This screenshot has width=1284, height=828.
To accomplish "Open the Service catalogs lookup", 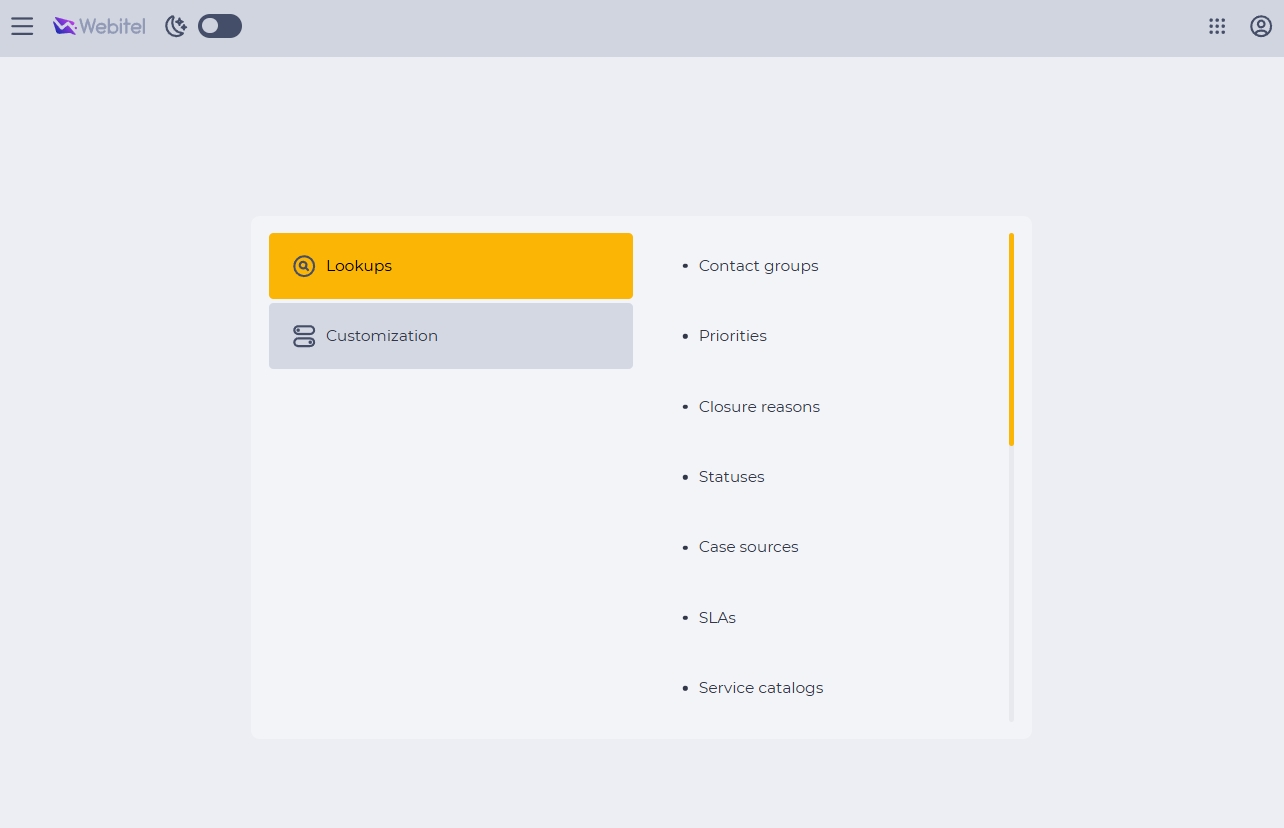I will (x=761, y=688).
